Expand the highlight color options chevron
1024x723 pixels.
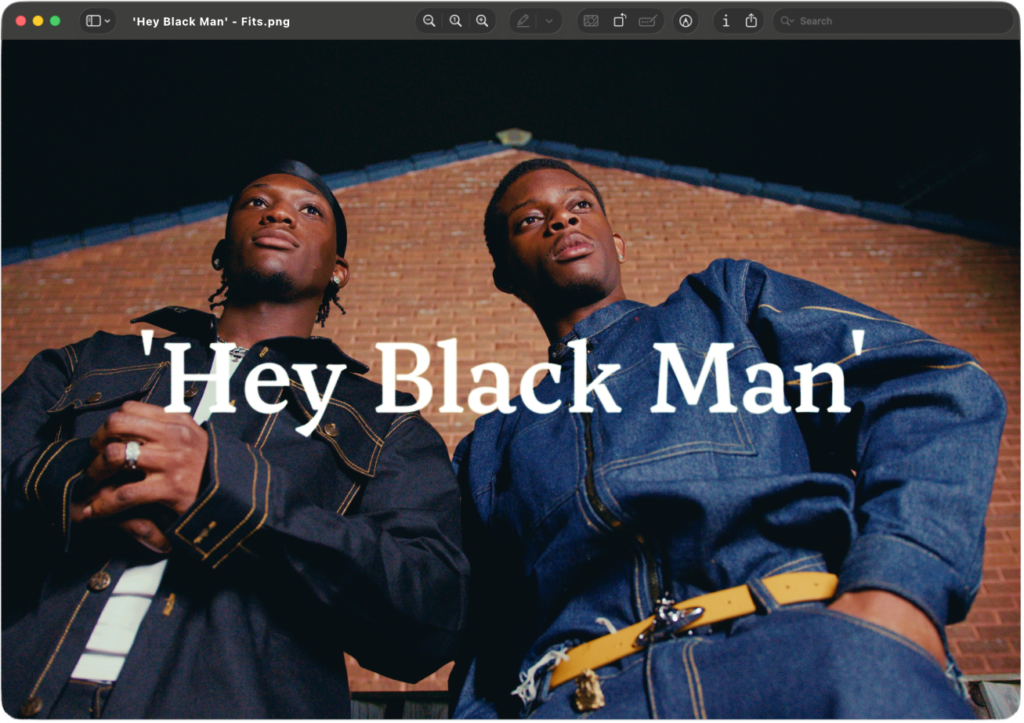548,21
